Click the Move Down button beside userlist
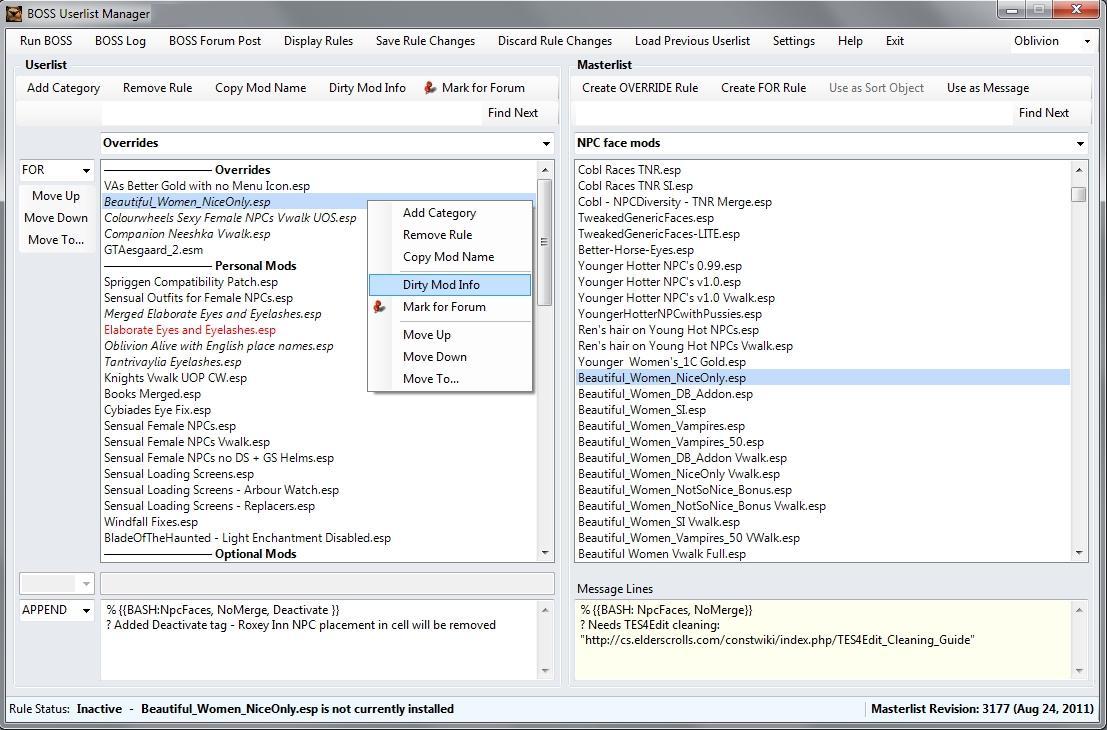 click(x=56, y=218)
